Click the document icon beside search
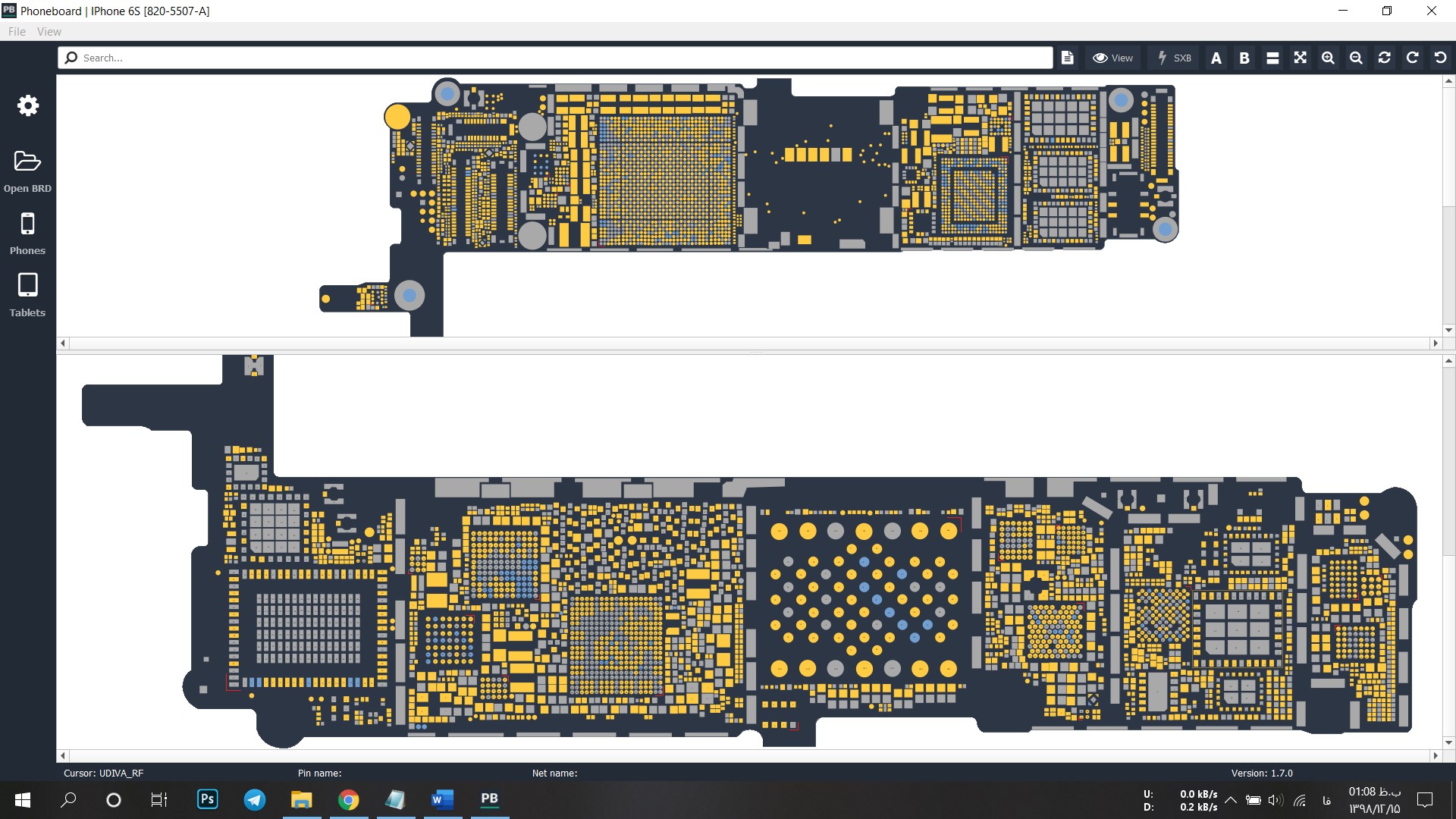Image resolution: width=1456 pixels, height=819 pixels. point(1067,58)
